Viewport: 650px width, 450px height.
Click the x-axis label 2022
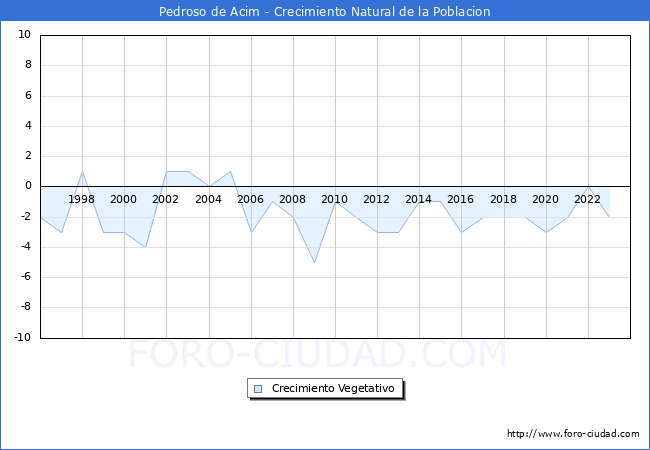point(587,199)
